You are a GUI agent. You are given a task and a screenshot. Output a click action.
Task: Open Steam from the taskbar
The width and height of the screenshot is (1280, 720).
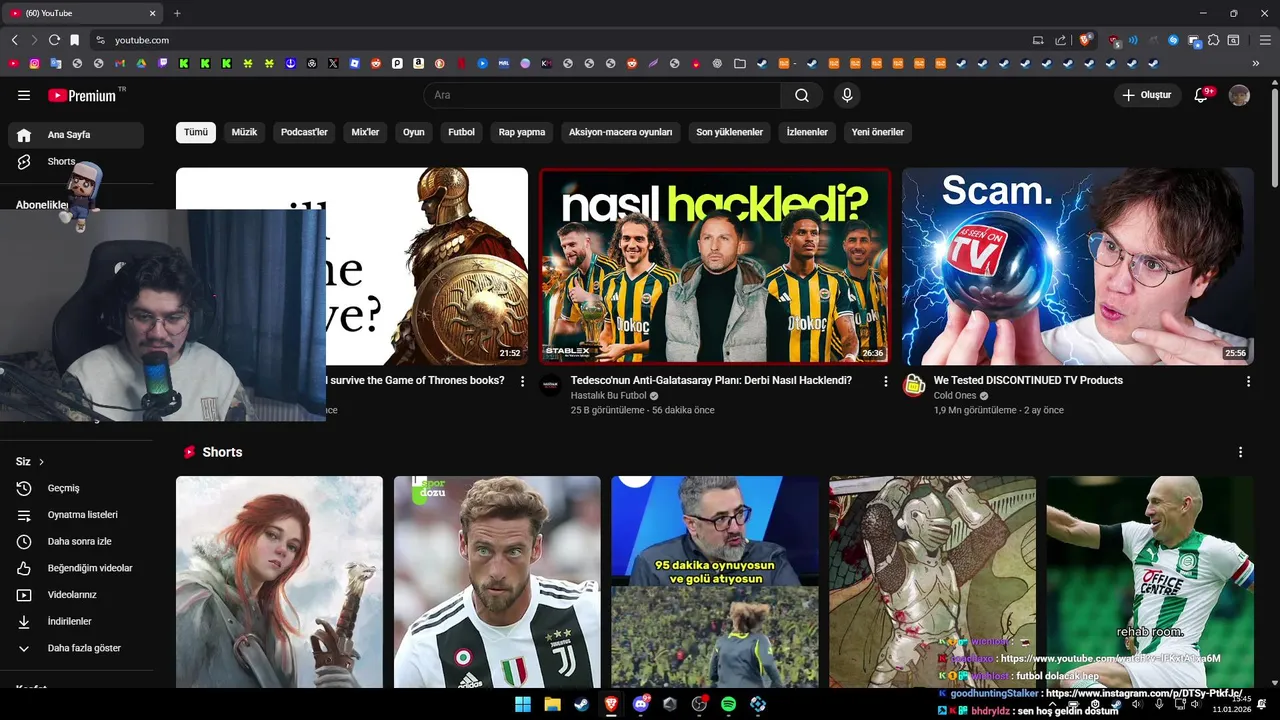[x=581, y=704]
